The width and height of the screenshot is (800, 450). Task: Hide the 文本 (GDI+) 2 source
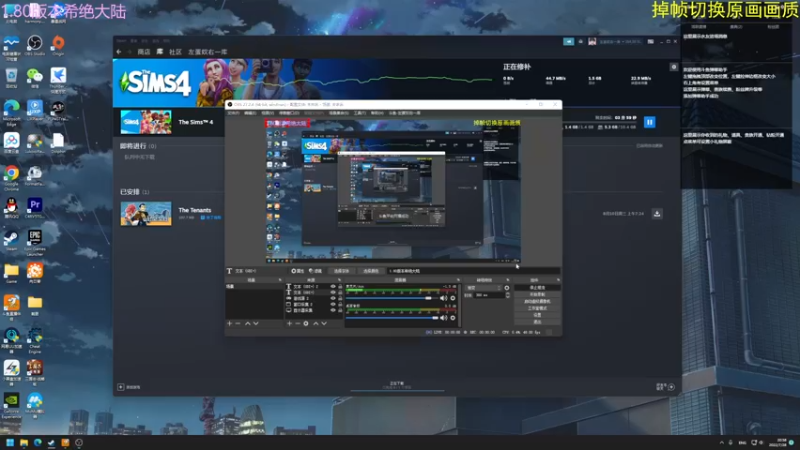click(333, 286)
